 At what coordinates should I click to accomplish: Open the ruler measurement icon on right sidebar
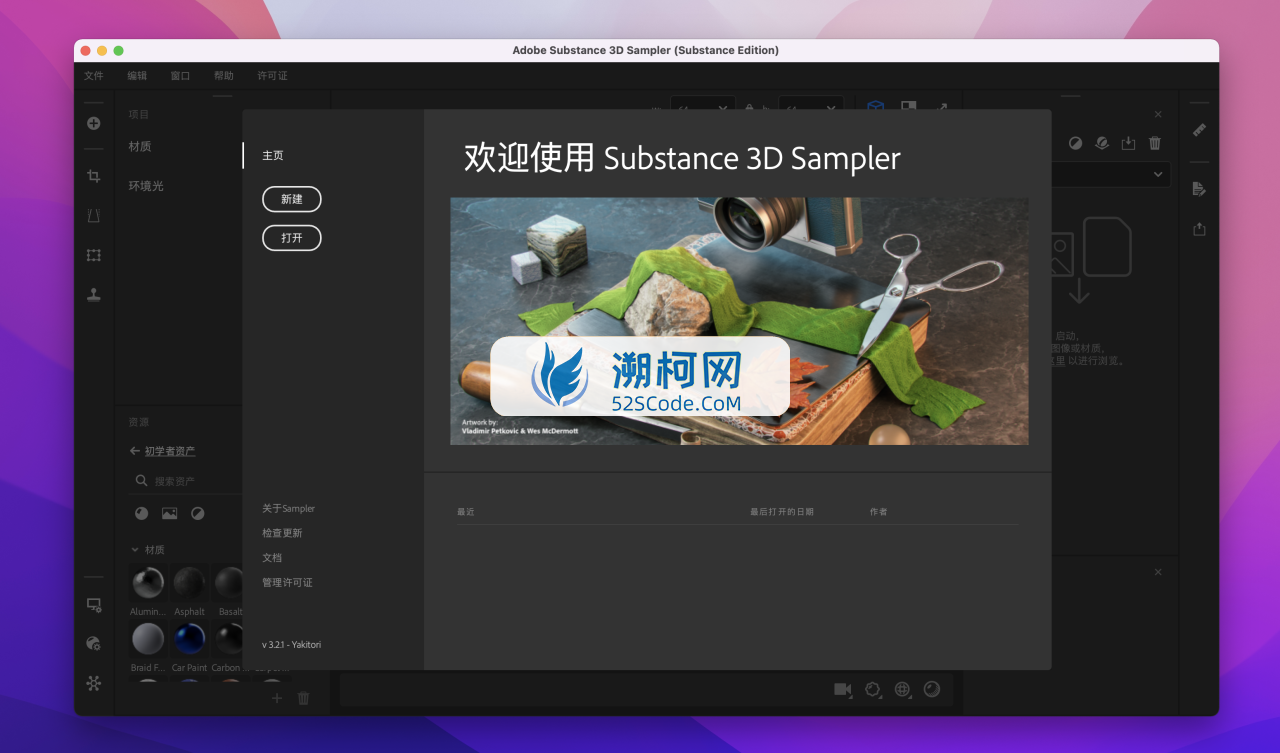1199,130
